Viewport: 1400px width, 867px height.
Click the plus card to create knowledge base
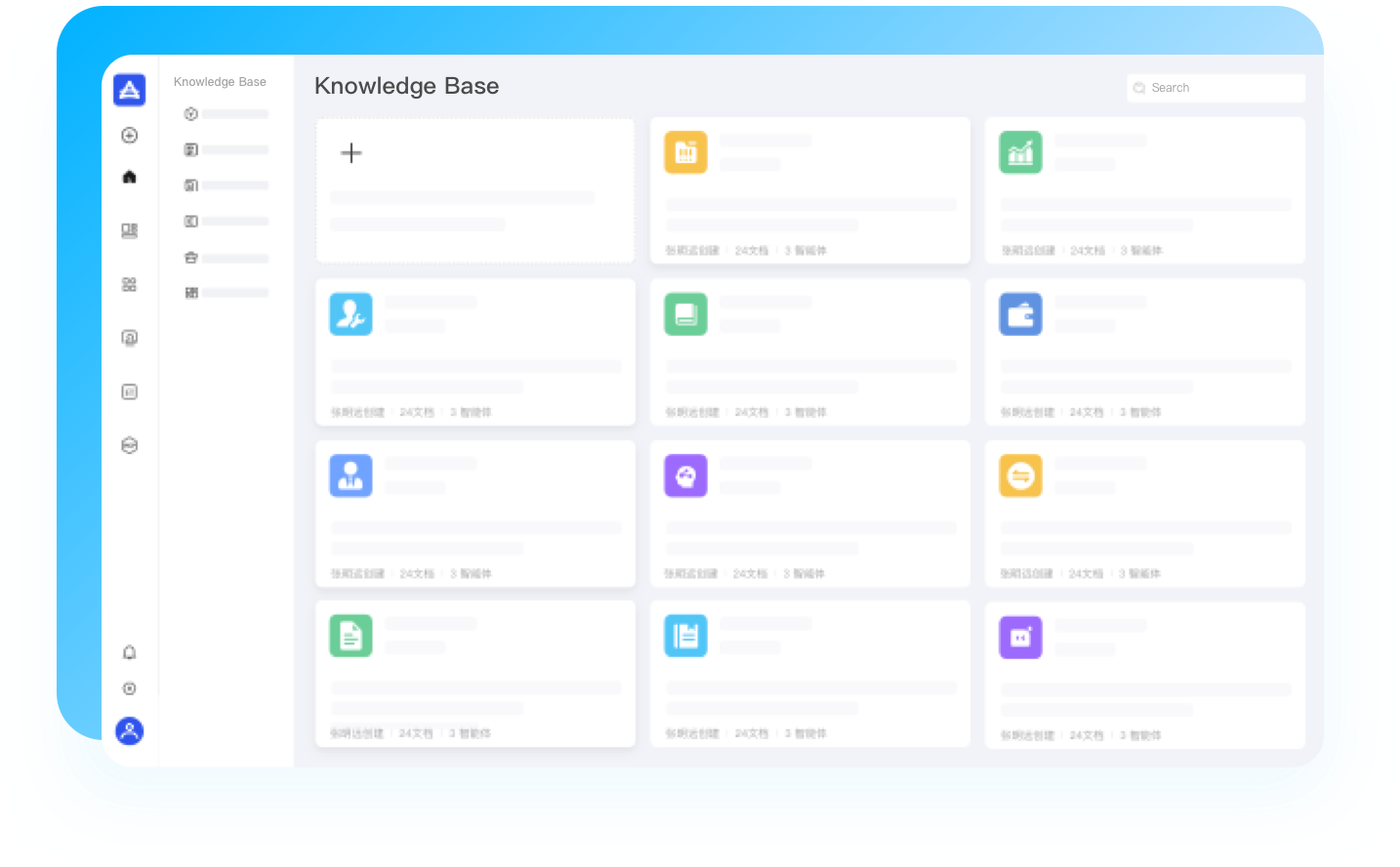pyautogui.click(x=475, y=190)
